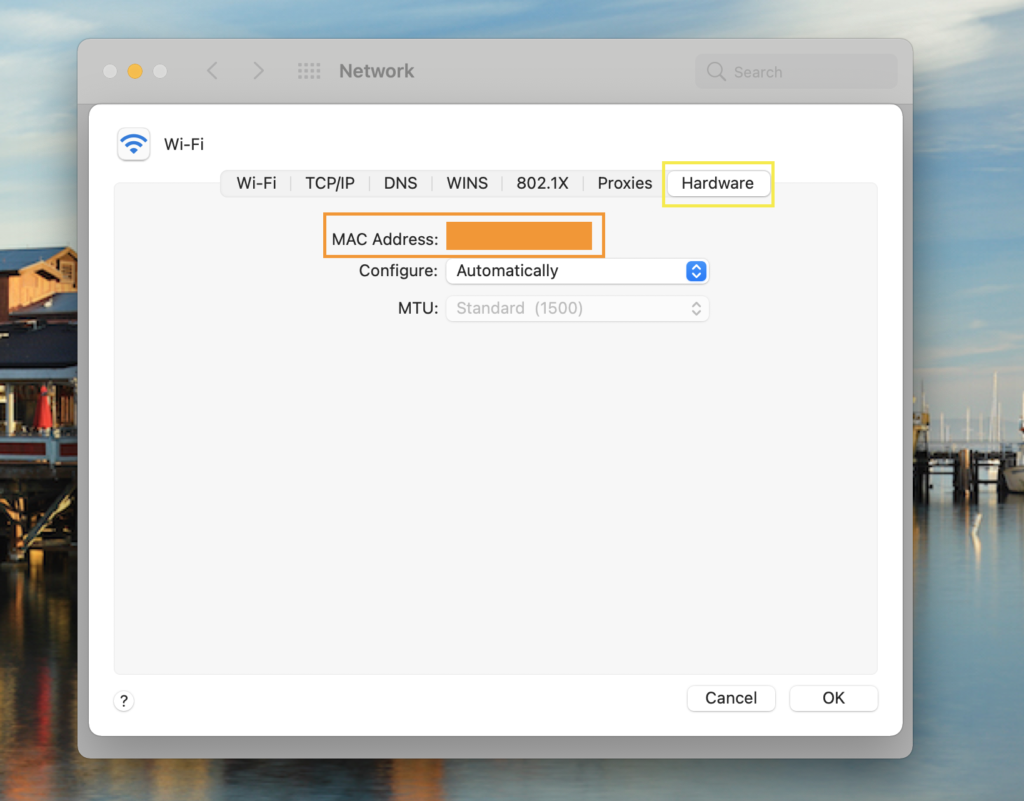Open the TCP/IP tab
1024x801 pixels.
329,183
